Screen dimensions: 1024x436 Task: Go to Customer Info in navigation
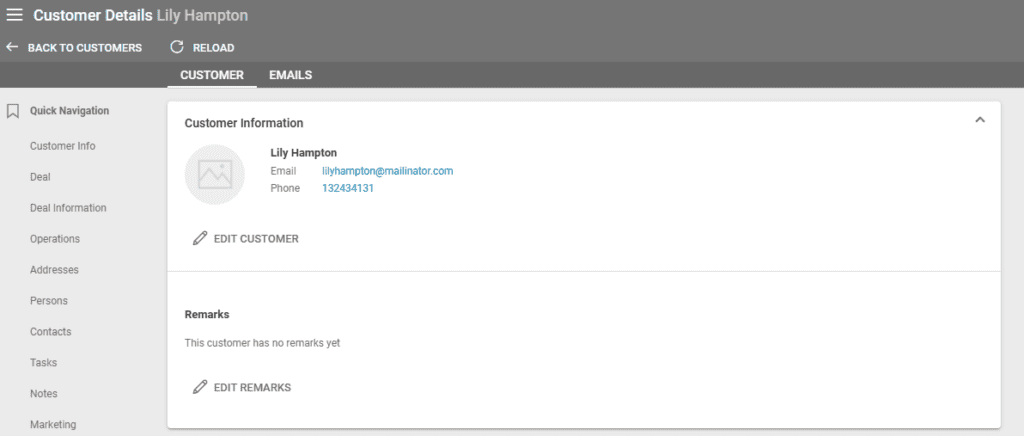tap(63, 146)
